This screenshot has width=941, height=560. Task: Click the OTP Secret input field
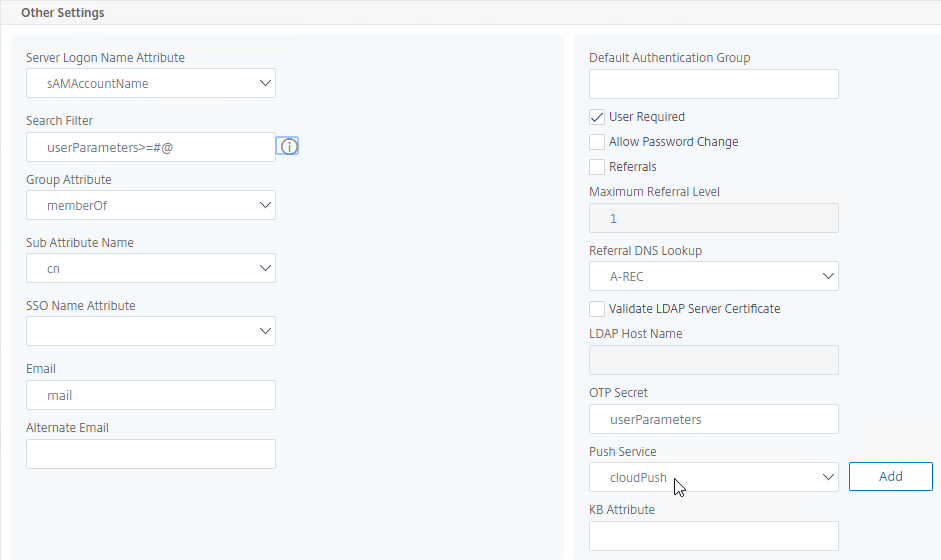[714, 419]
